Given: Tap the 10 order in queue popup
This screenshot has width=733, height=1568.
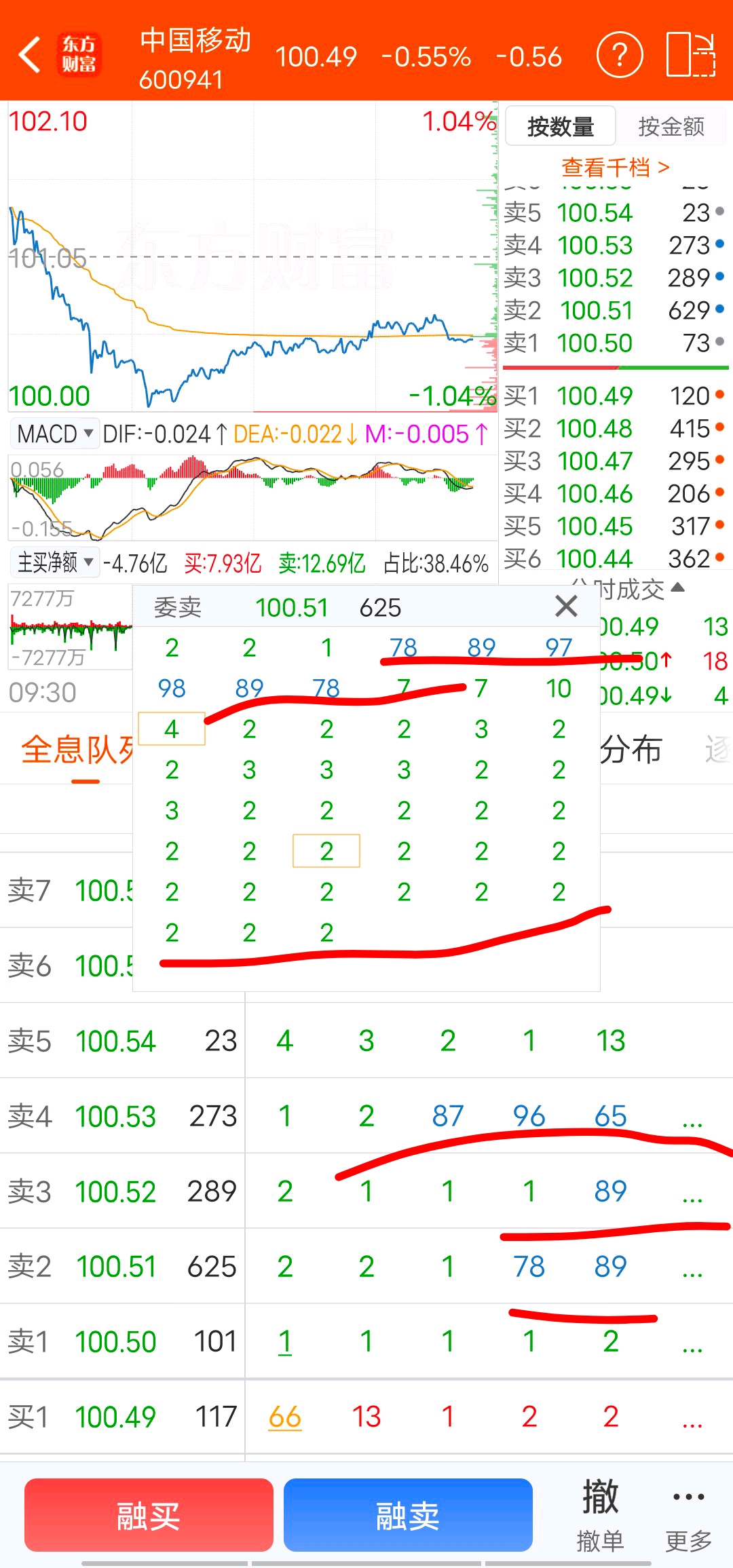Looking at the screenshot, I should [x=559, y=688].
